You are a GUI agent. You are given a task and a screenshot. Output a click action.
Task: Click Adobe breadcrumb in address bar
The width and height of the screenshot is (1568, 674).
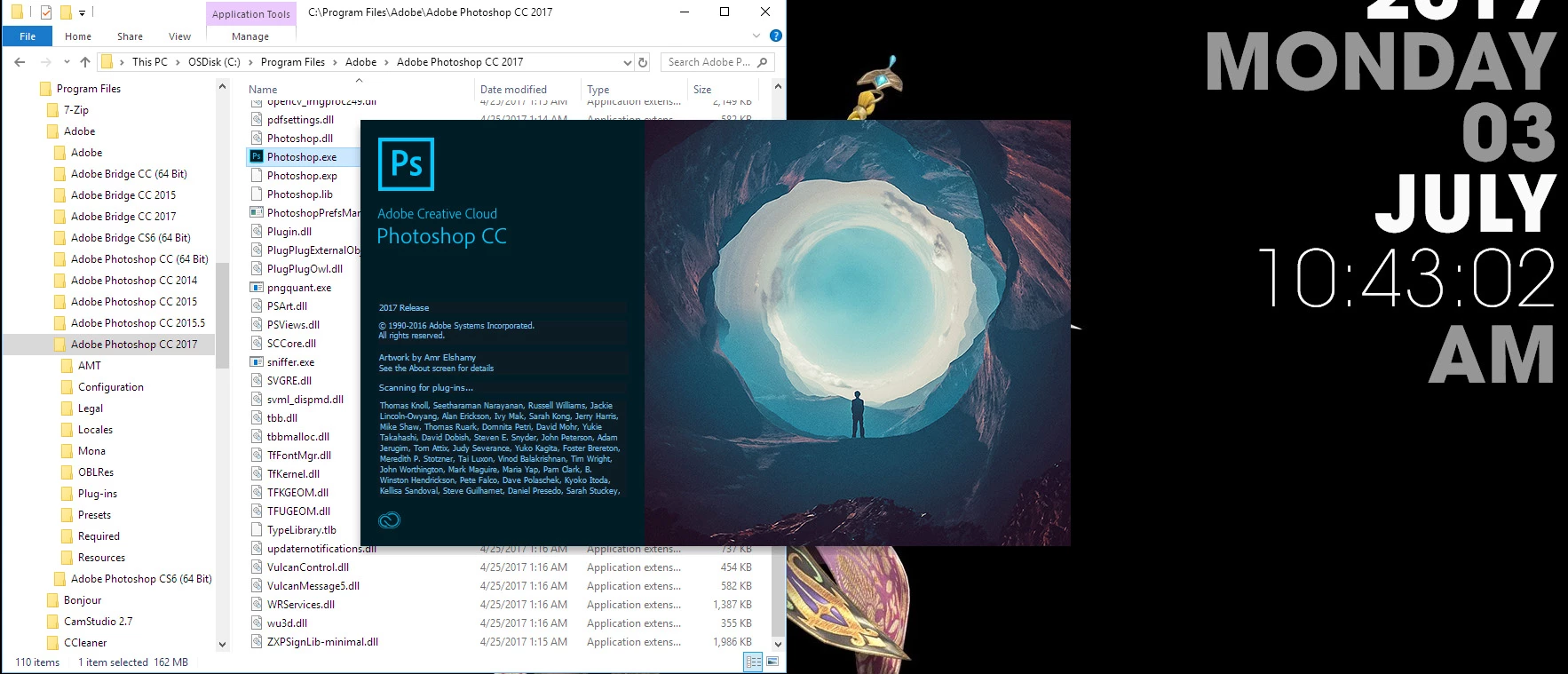pyautogui.click(x=360, y=62)
